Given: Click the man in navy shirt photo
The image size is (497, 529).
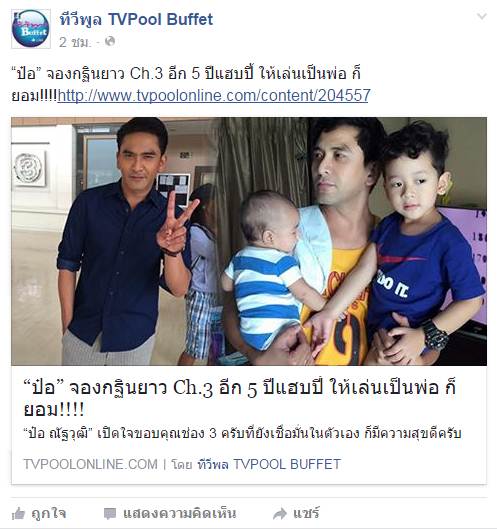Looking at the screenshot, I should pyautogui.click(x=115, y=241).
